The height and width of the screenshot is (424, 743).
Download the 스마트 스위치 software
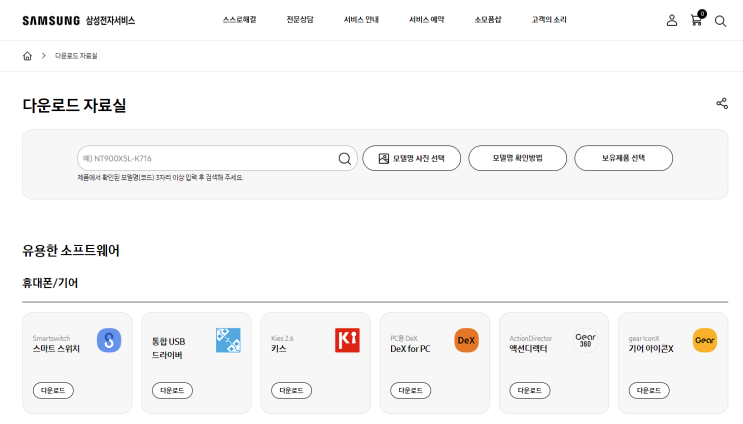pos(53,391)
